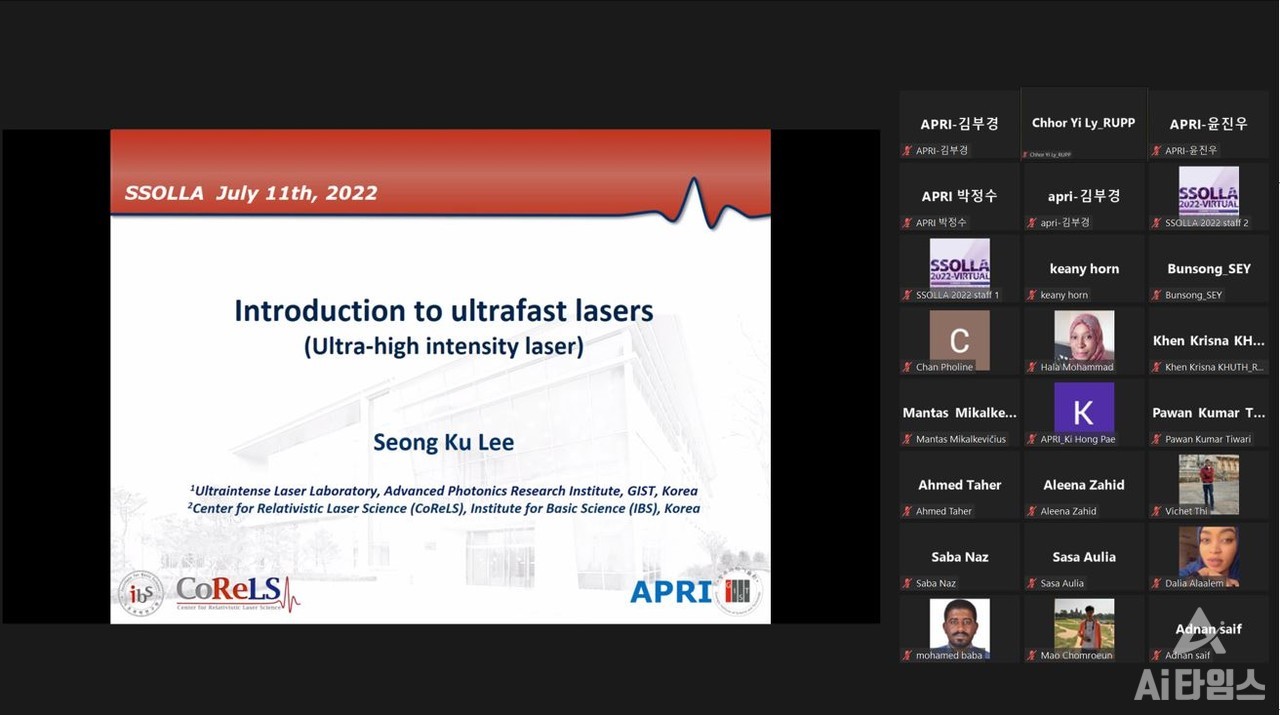The height and width of the screenshot is (715, 1280).
Task: Click the muted mic icon beside Aleena Zahid
Action: (1031, 511)
